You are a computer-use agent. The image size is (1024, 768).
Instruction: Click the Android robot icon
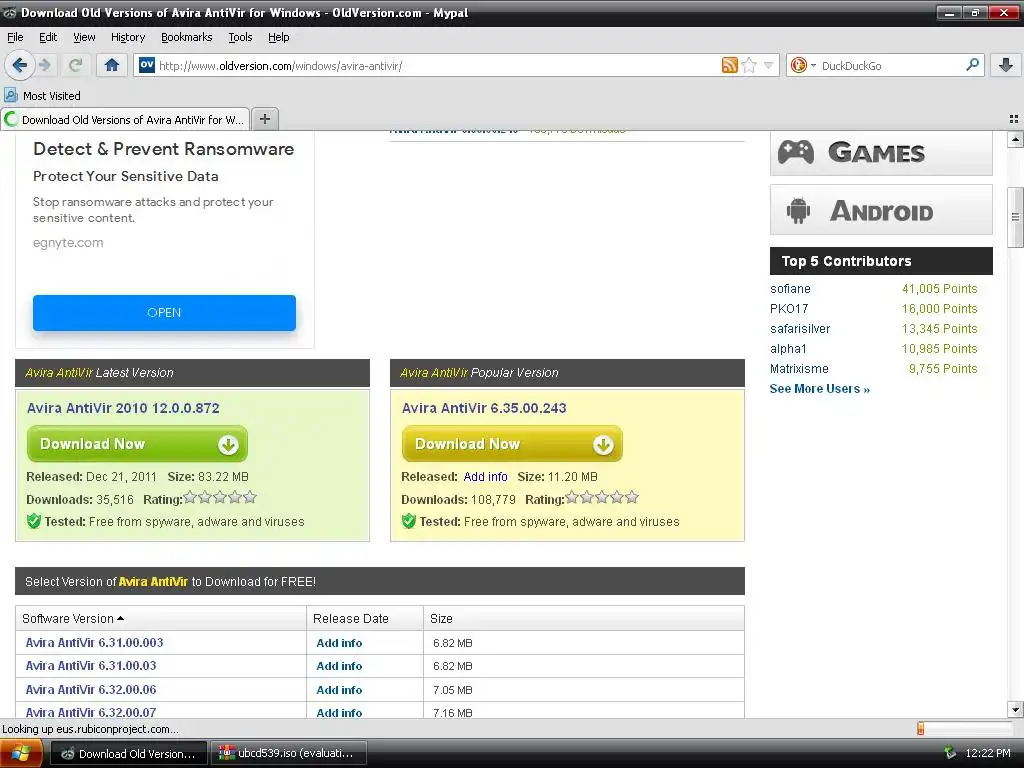[x=798, y=210]
